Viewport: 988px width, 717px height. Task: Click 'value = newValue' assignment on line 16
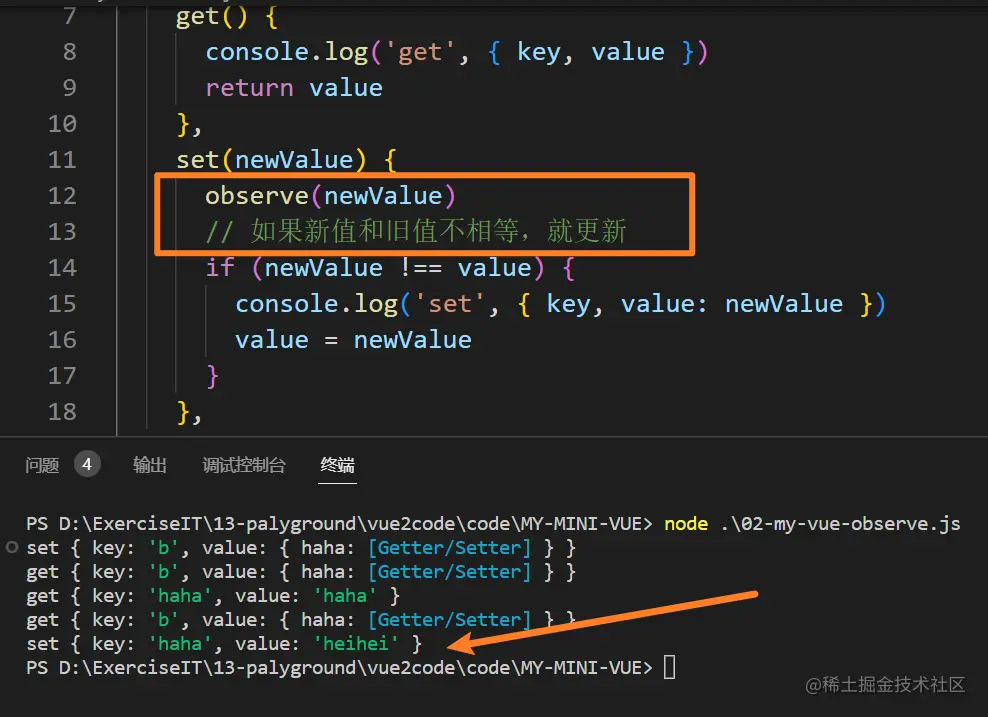pyautogui.click(x=353, y=340)
